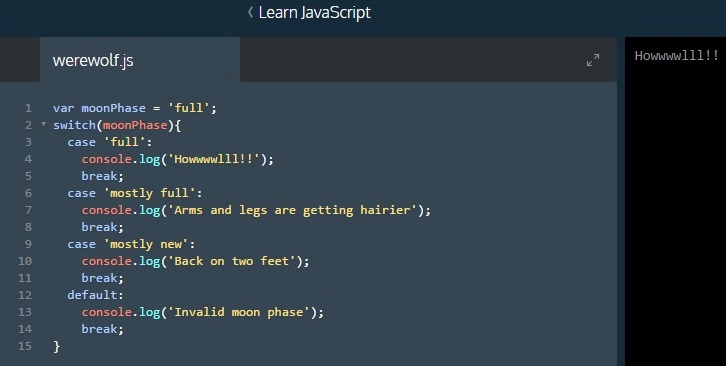Viewport: 726px width, 366px height.
Task: Click Howwwwlll!! output in the console panel
Action: [x=676, y=56]
